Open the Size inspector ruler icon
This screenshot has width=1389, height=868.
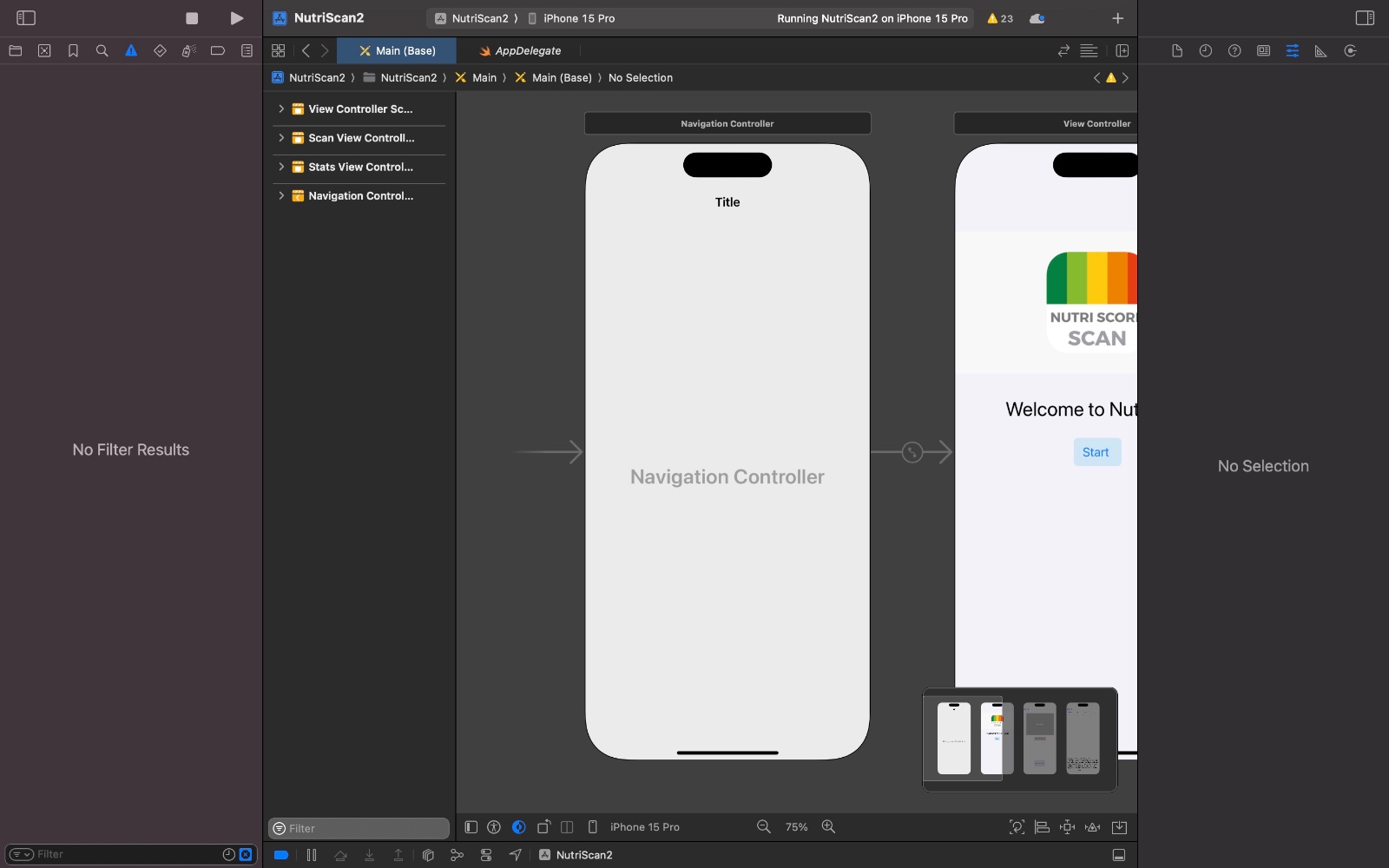coord(1320,51)
